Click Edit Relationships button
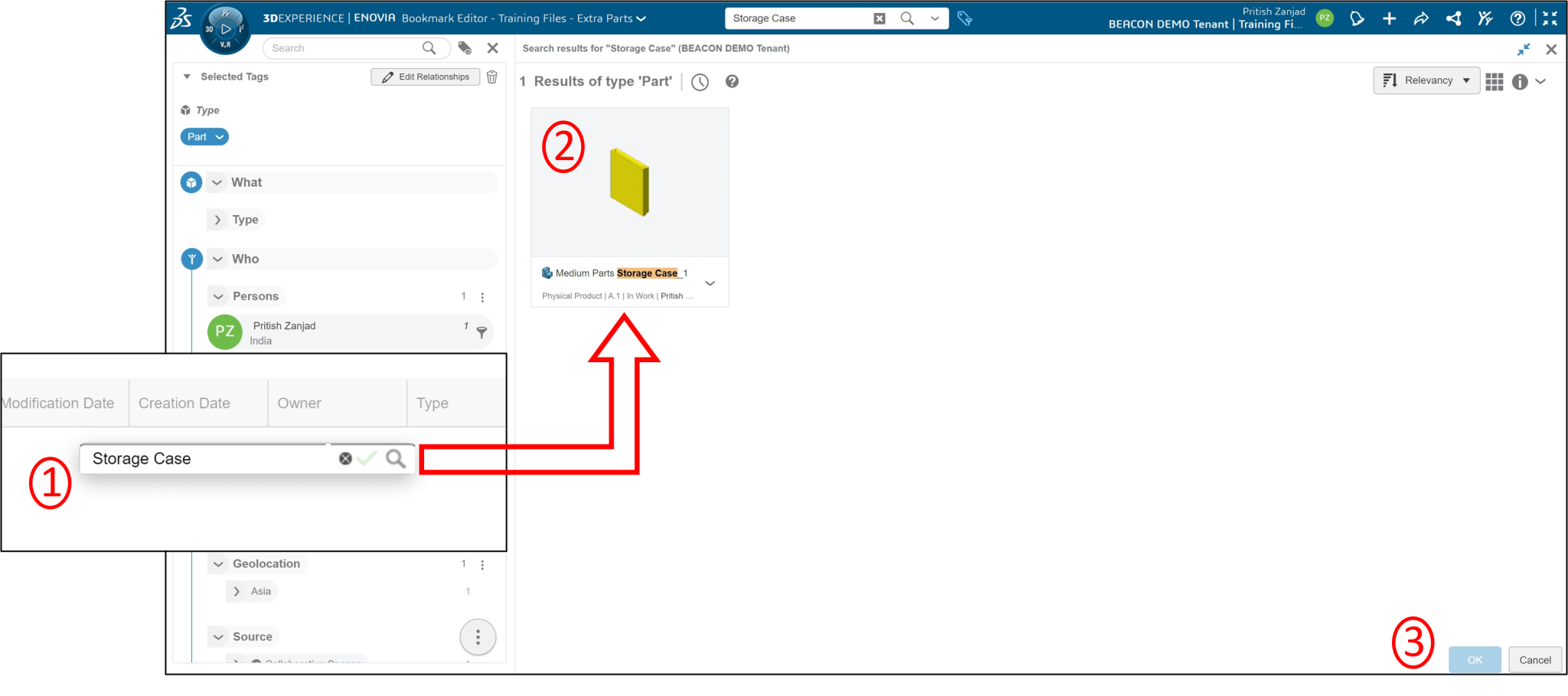1568x696 pixels. (426, 77)
